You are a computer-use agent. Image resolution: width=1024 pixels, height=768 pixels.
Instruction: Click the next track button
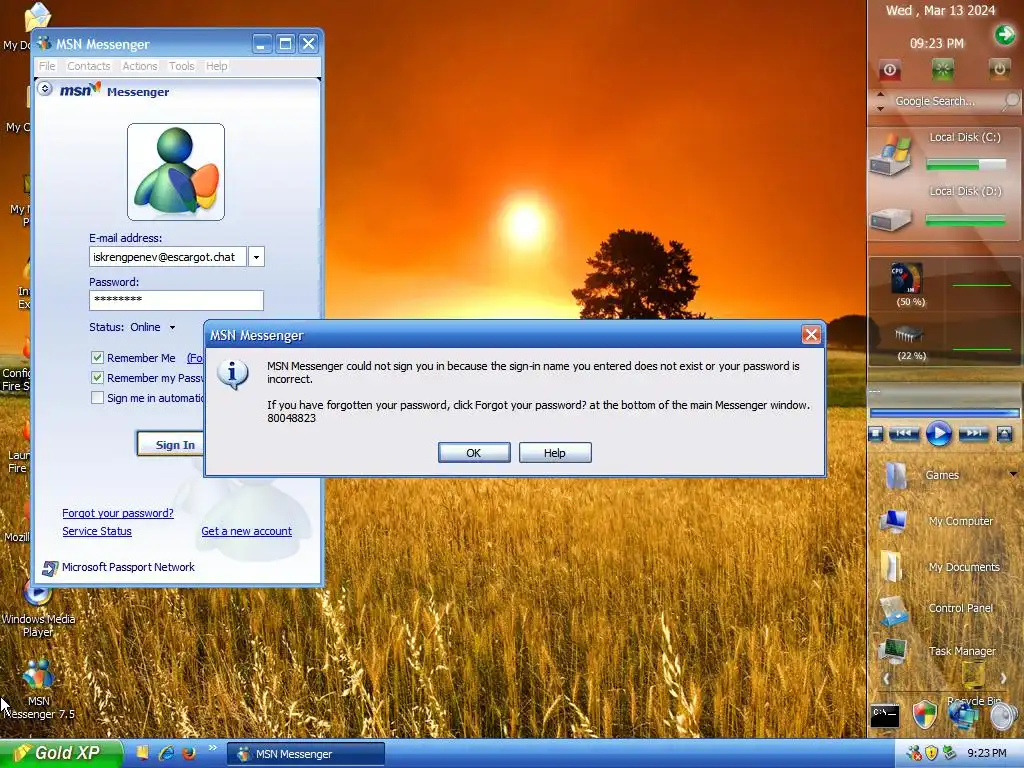click(x=973, y=433)
